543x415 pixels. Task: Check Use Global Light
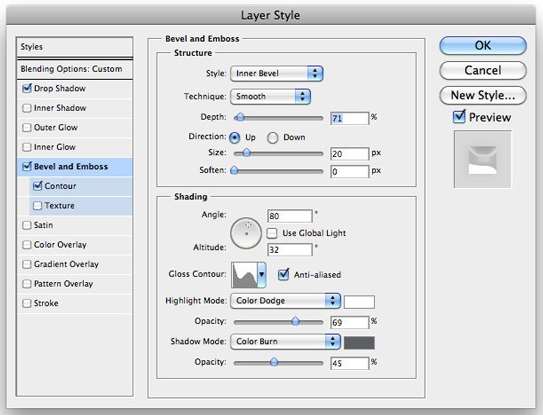(272, 233)
